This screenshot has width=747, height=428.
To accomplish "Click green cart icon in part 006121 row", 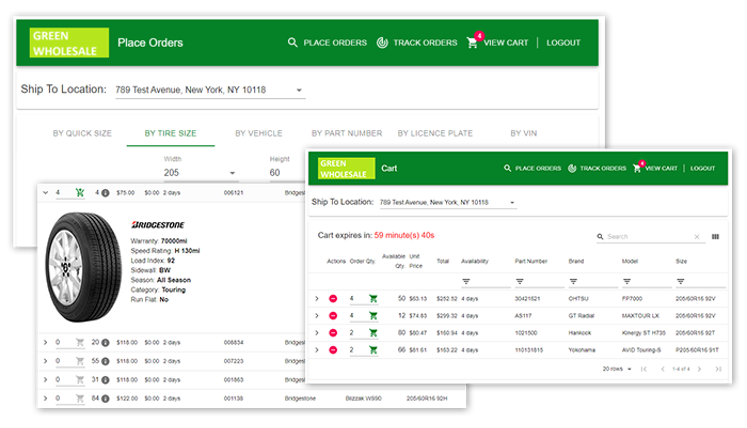I will tap(80, 193).
